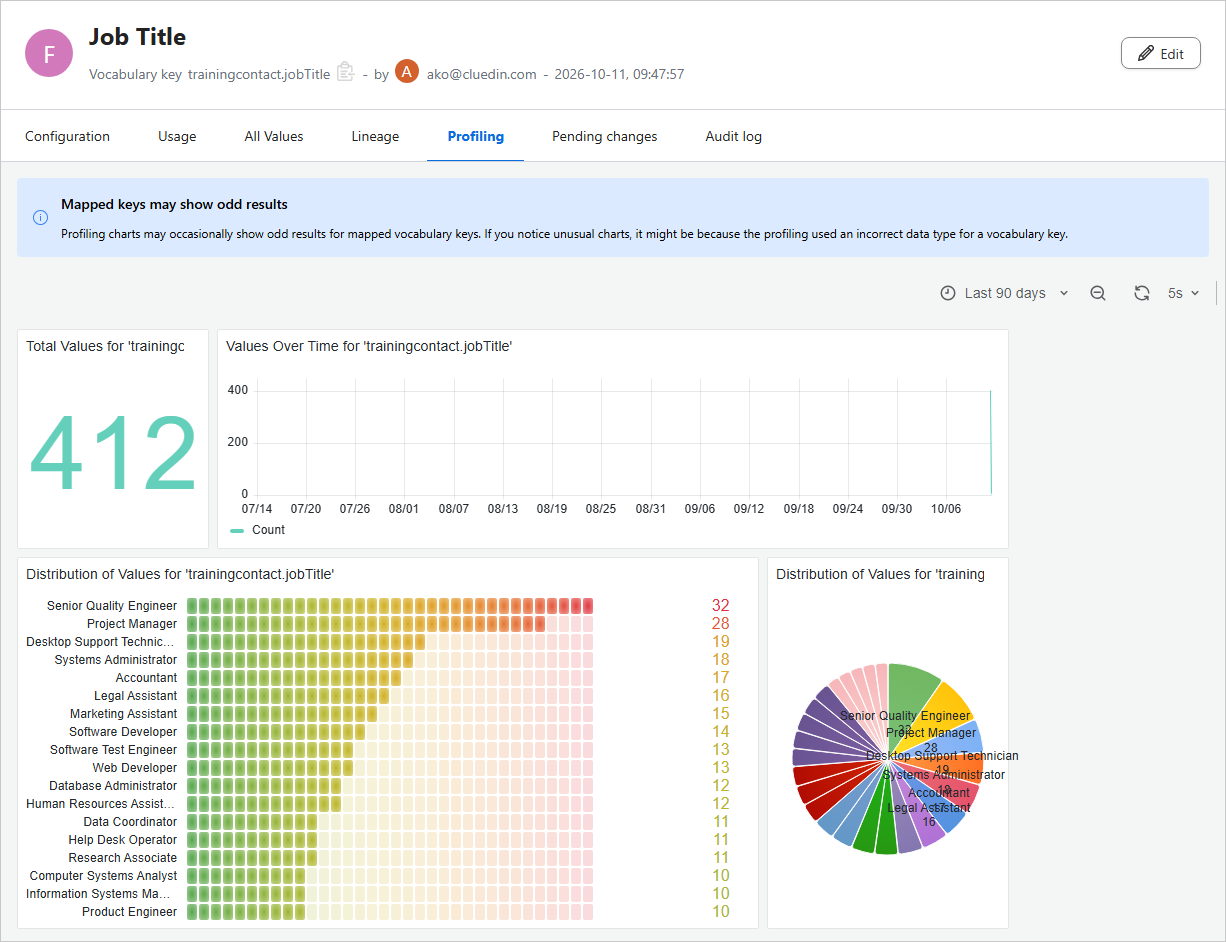
Task: Click the Research Associate row label
Action: [x=123, y=858]
